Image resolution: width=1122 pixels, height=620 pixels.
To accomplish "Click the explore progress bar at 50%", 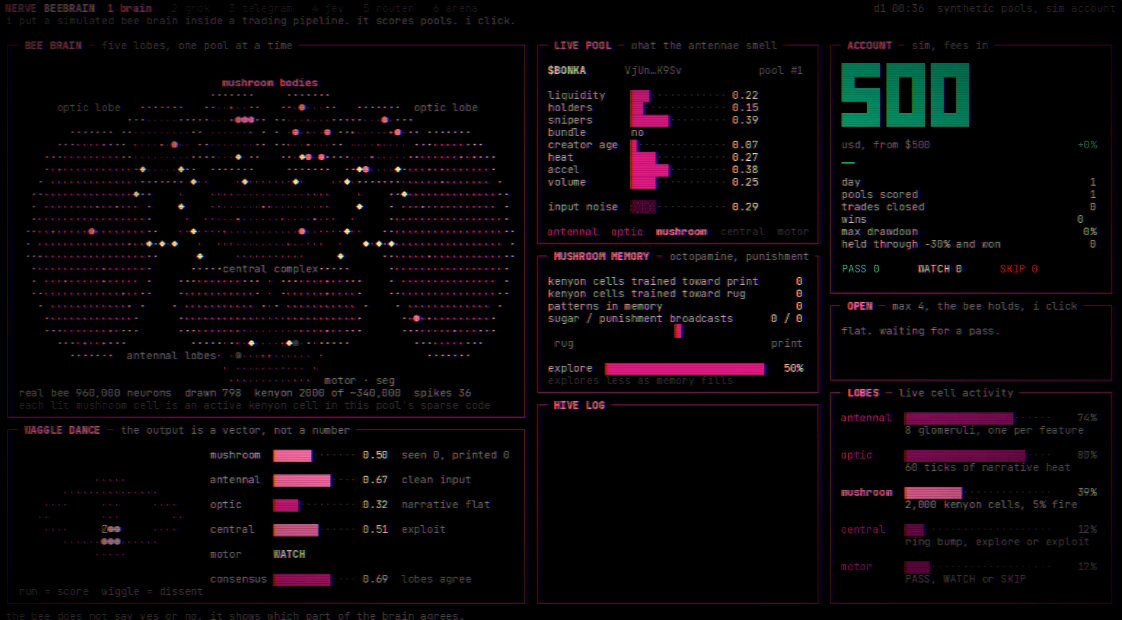I will coord(685,369).
